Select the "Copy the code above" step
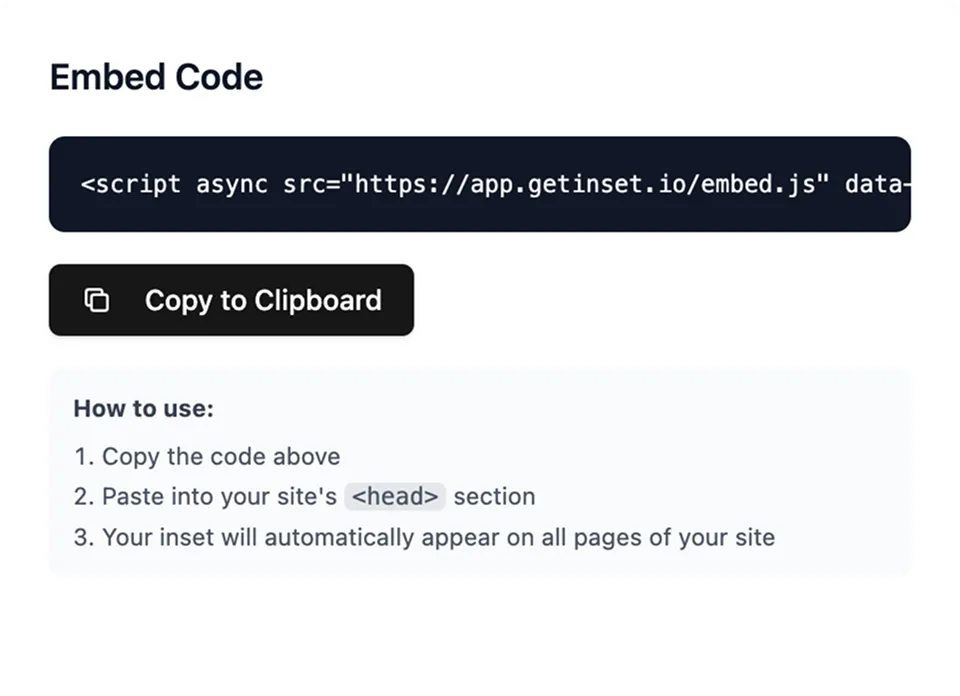Viewport: 960px width, 696px height. point(221,457)
